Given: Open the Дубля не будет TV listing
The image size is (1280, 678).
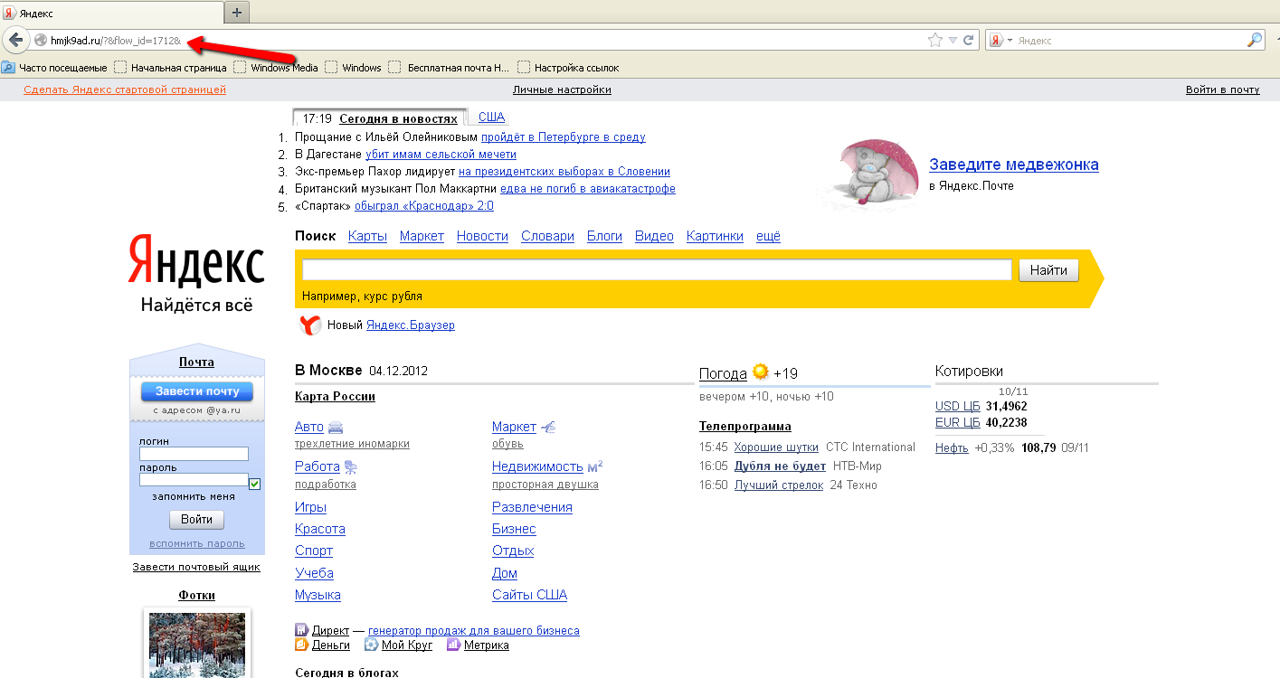Looking at the screenshot, I should coord(780,466).
